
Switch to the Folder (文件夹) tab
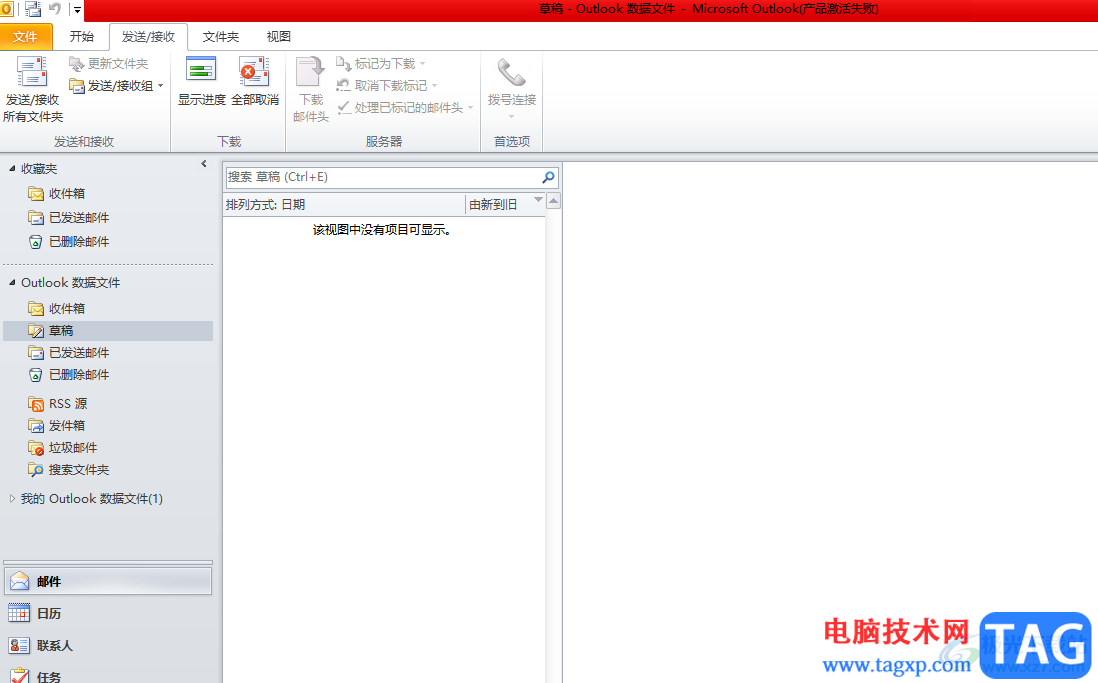point(221,36)
